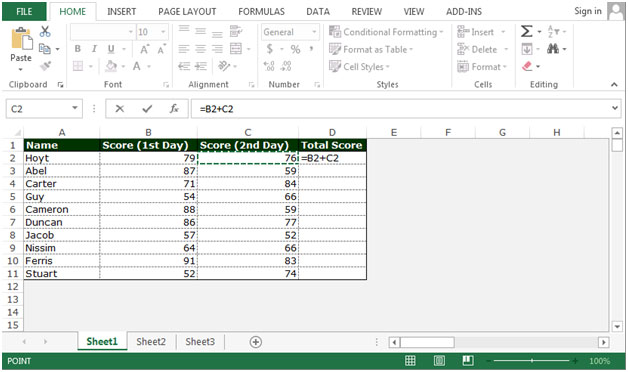This screenshot has height=372, width=628.
Task: Open the font name dropdown
Action: point(131,32)
